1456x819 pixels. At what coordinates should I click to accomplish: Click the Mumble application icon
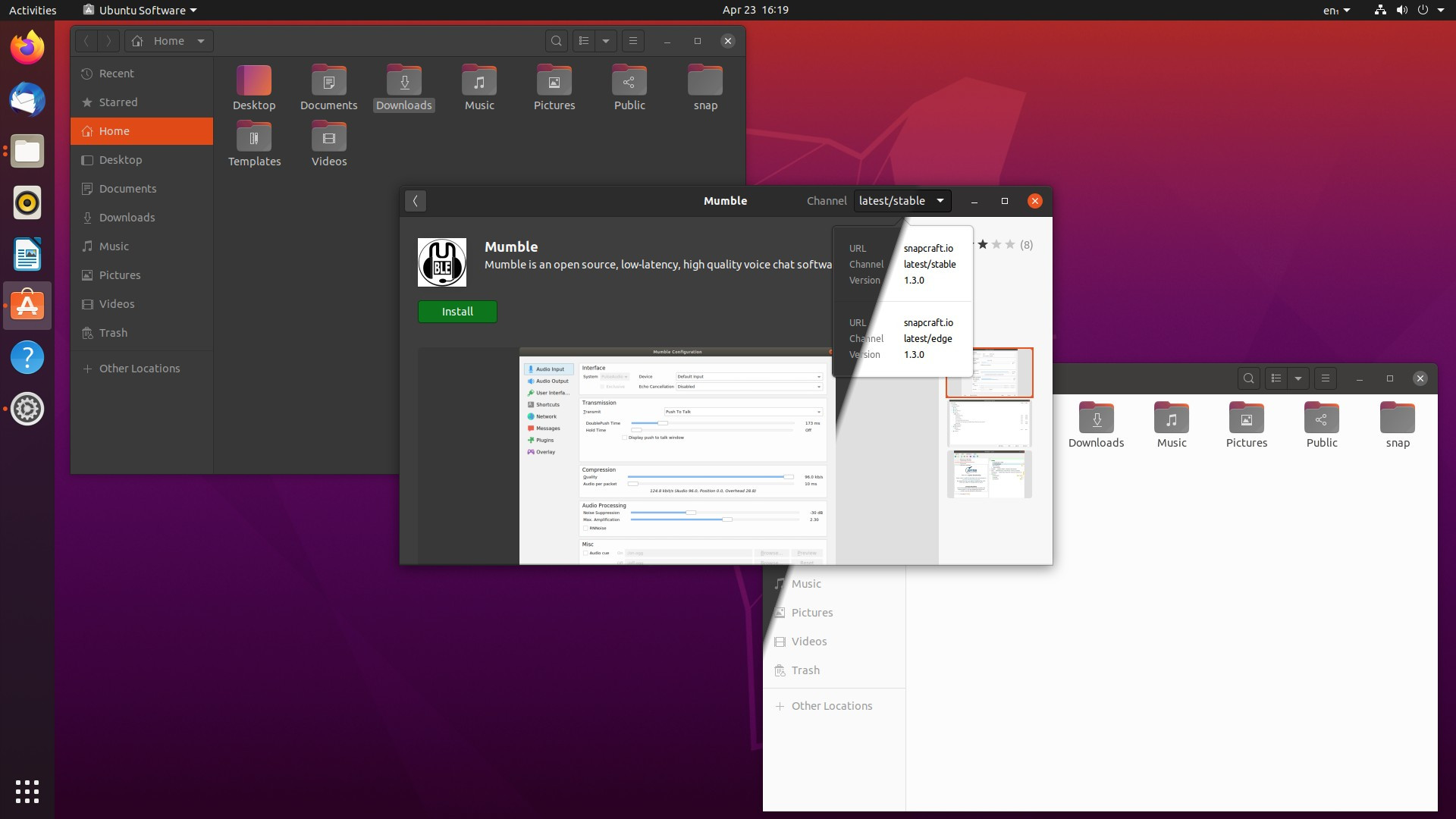point(442,262)
